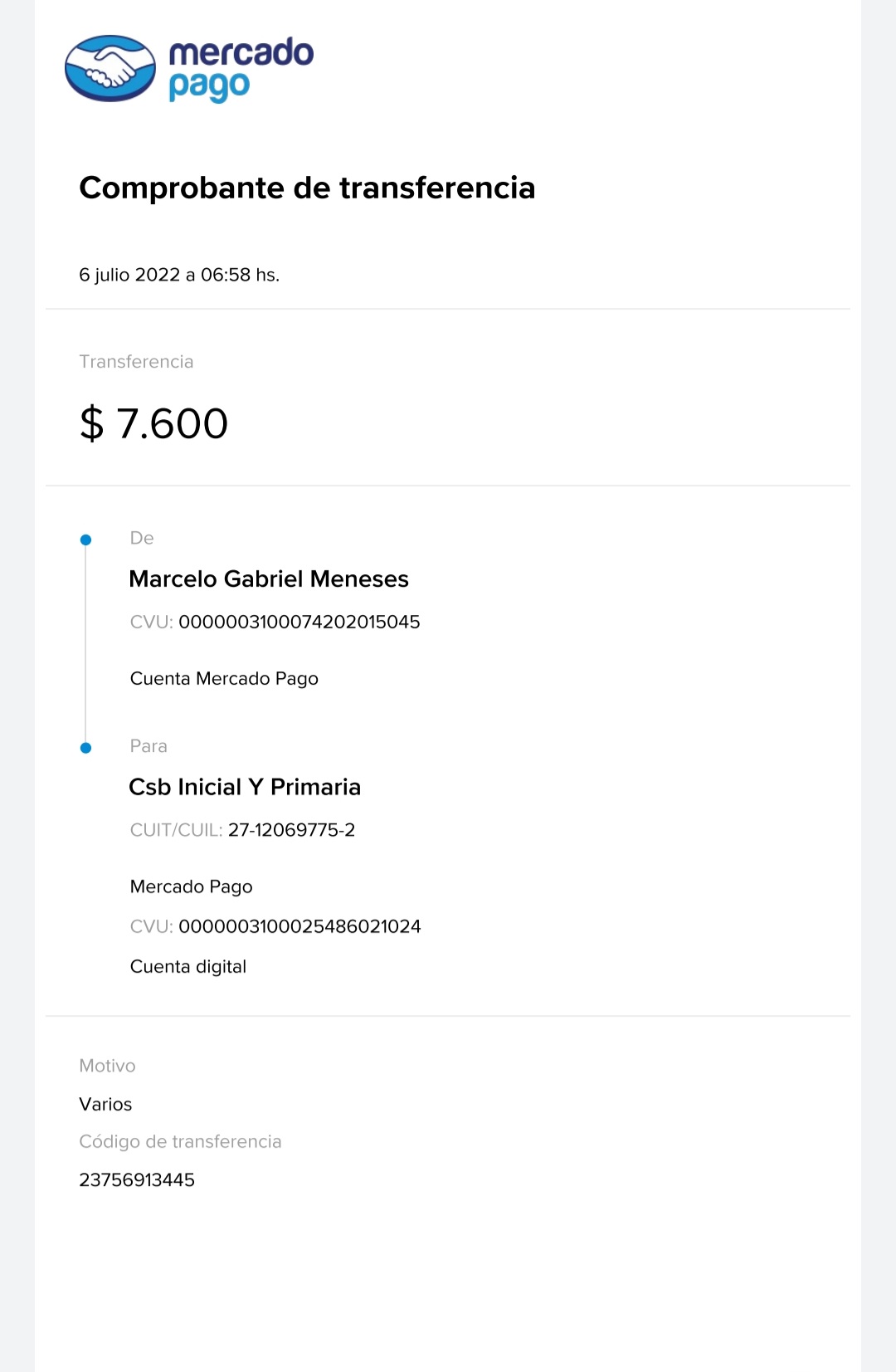Click the "Transferencia" label
This screenshot has width=896, height=1372.
pyautogui.click(x=136, y=362)
